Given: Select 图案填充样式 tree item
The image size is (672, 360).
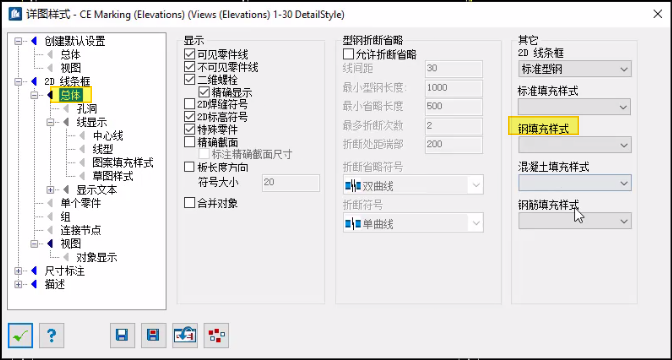Looking at the screenshot, I should pyautogui.click(x=123, y=163).
